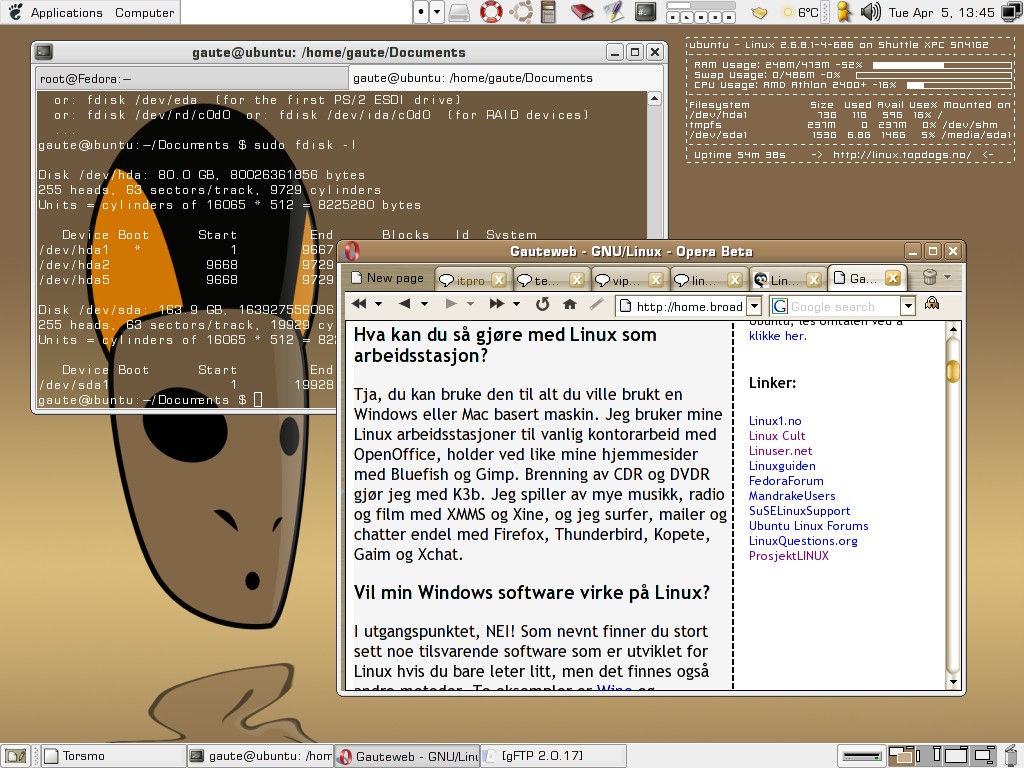This screenshot has height=768, width=1024.
Task: Open the Ubuntu logo launcher in panel
Action: click(x=521, y=12)
